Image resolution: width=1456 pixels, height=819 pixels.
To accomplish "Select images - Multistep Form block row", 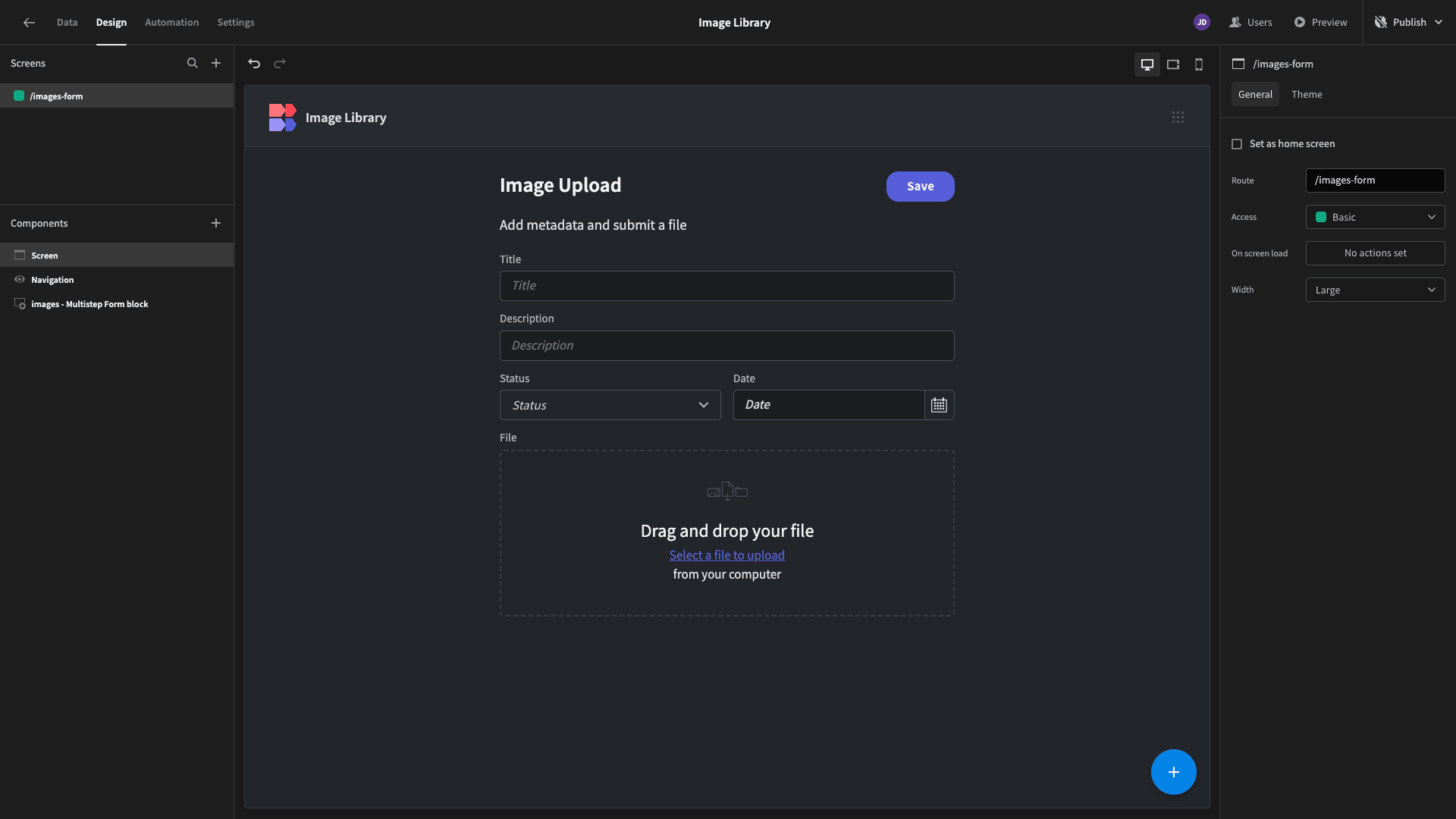I will point(117,304).
